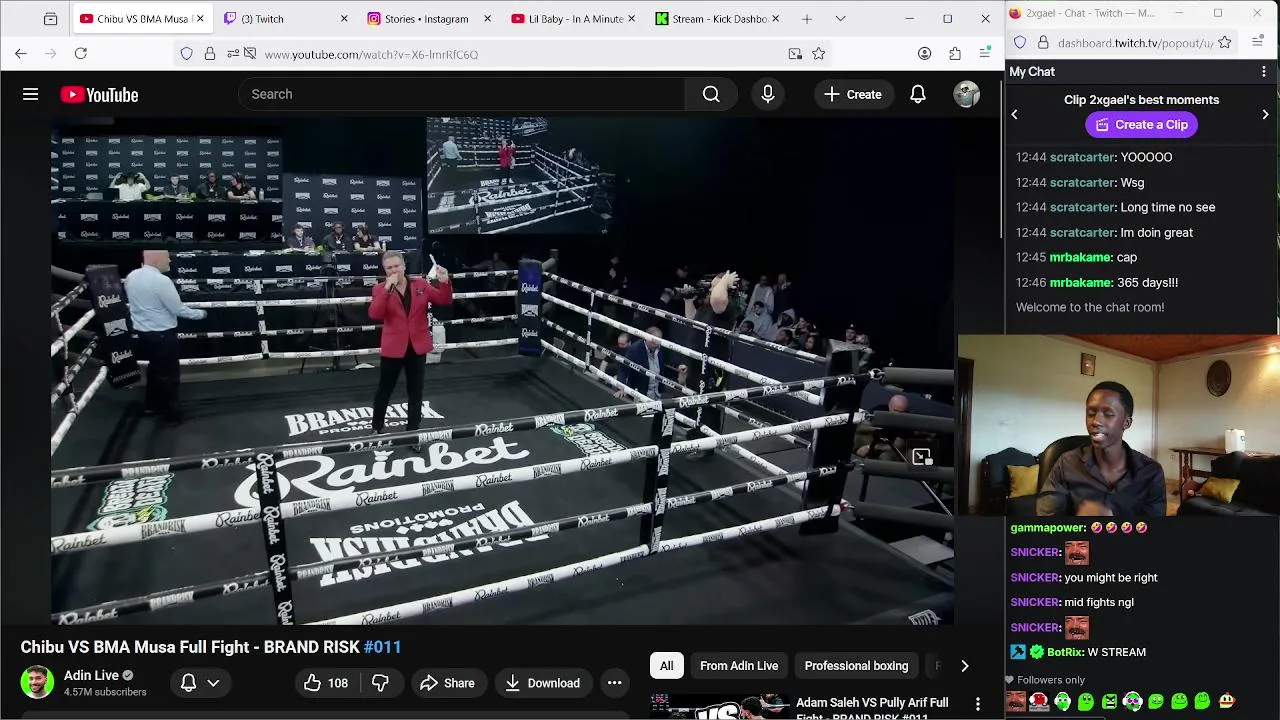Open more actions menu beside Download
The image size is (1280, 720).
tap(614, 683)
